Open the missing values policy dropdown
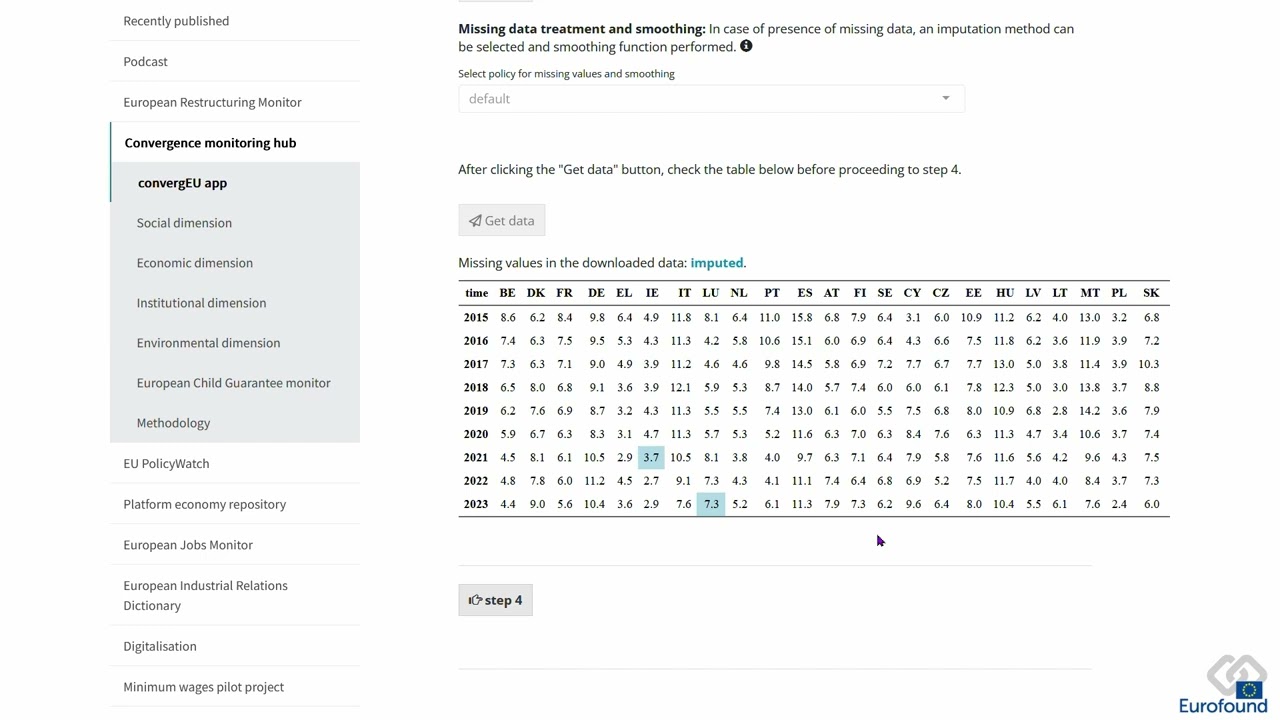This screenshot has height=720, width=1280. (710, 98)
